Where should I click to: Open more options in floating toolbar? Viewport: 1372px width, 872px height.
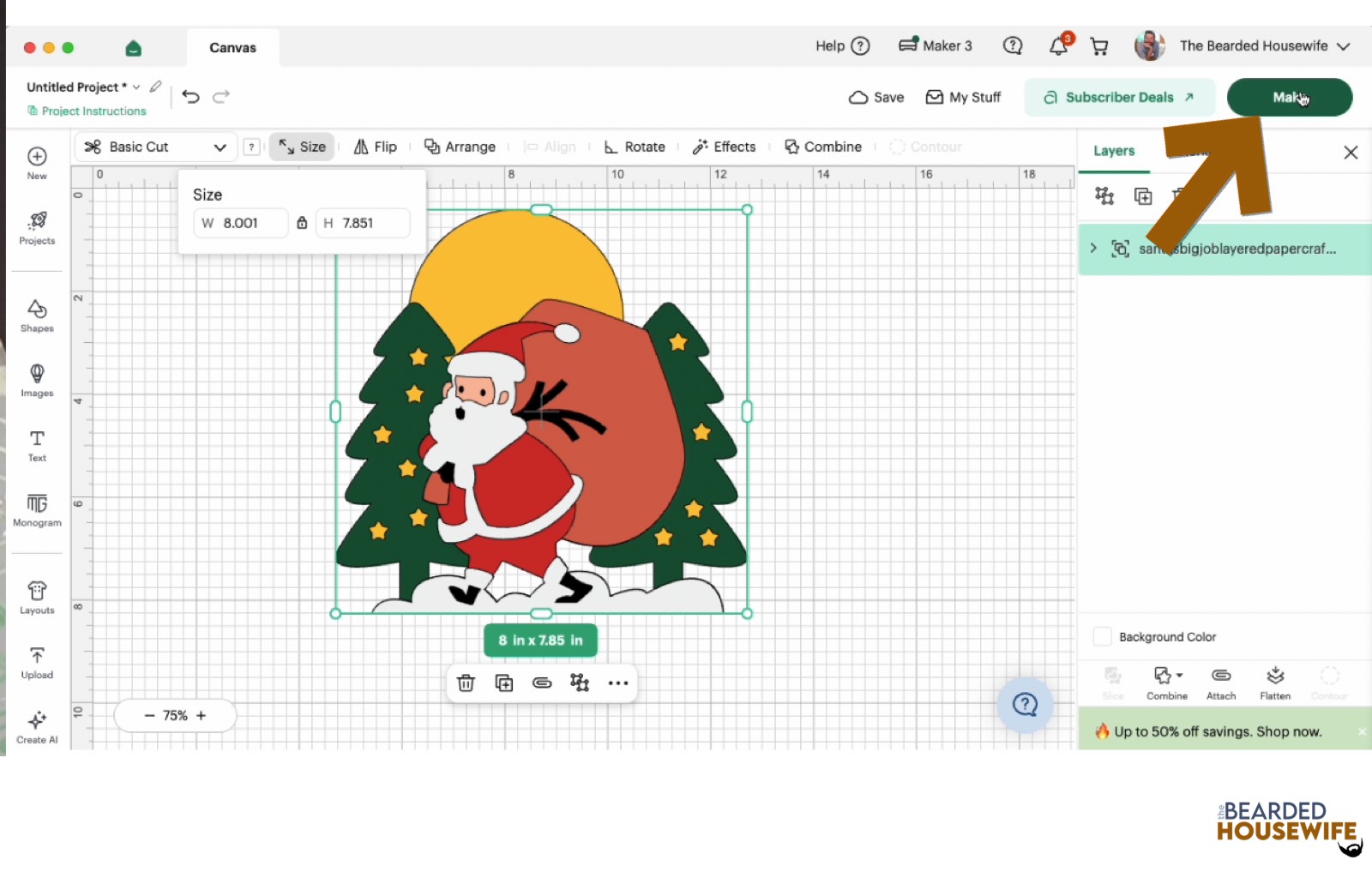[x=618, y=683]
